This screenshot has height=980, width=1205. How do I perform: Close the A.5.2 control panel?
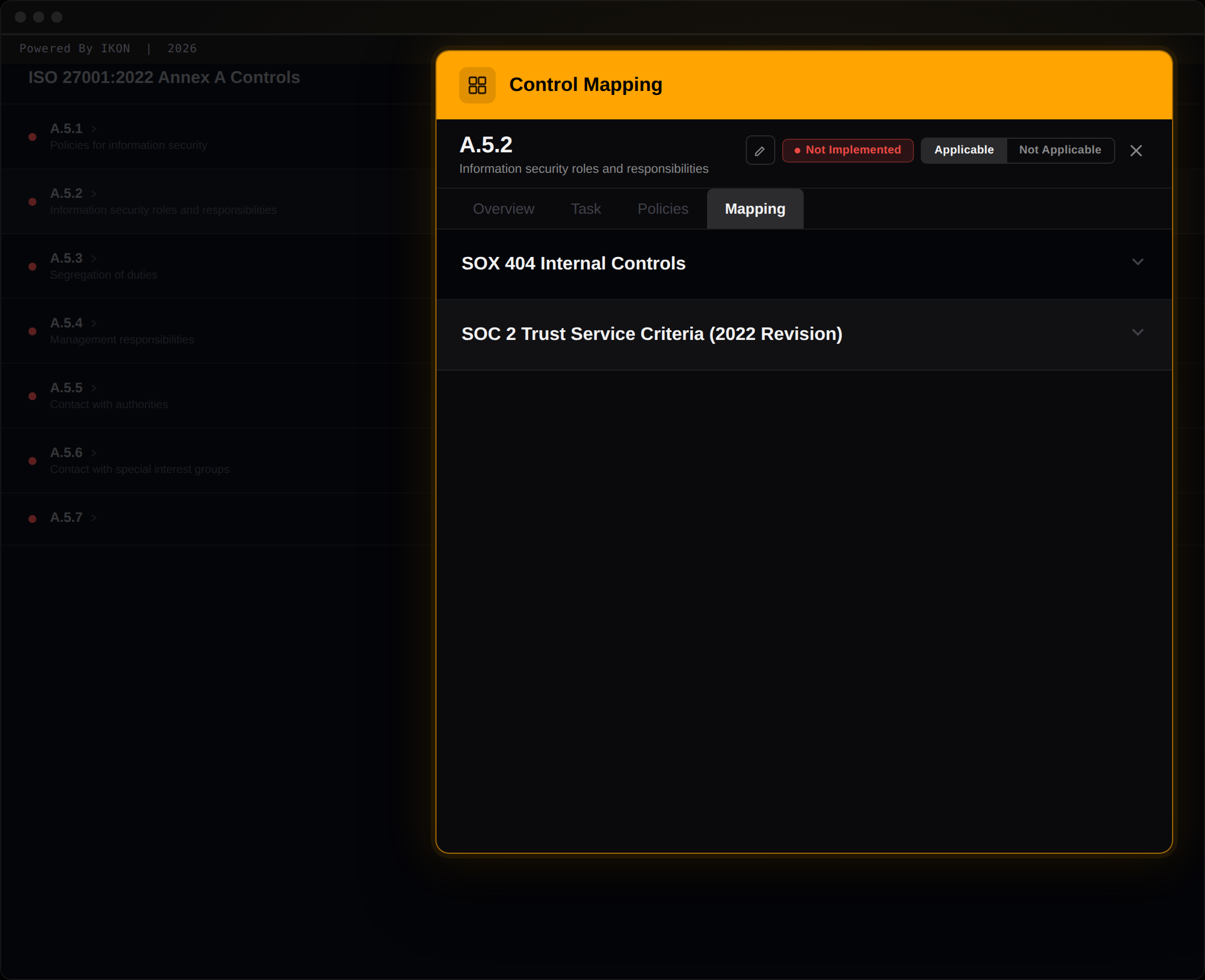[1136, 151]
